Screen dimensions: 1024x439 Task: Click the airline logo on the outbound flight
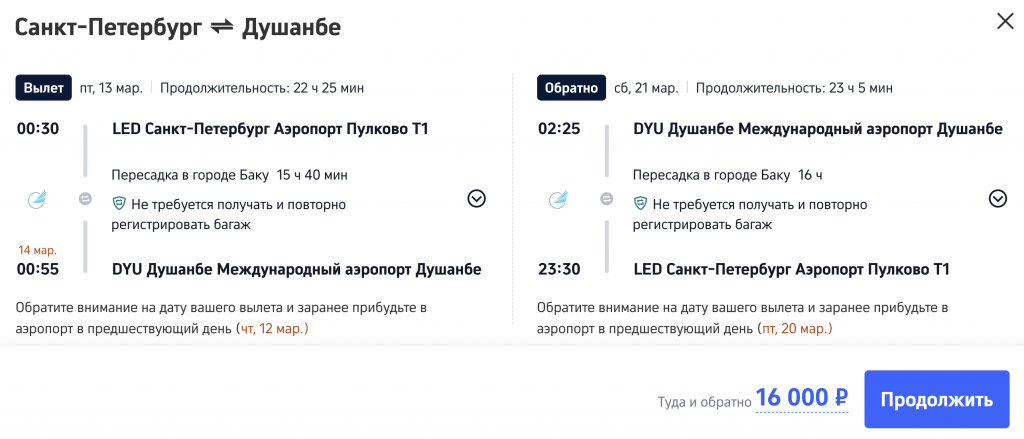37,199
